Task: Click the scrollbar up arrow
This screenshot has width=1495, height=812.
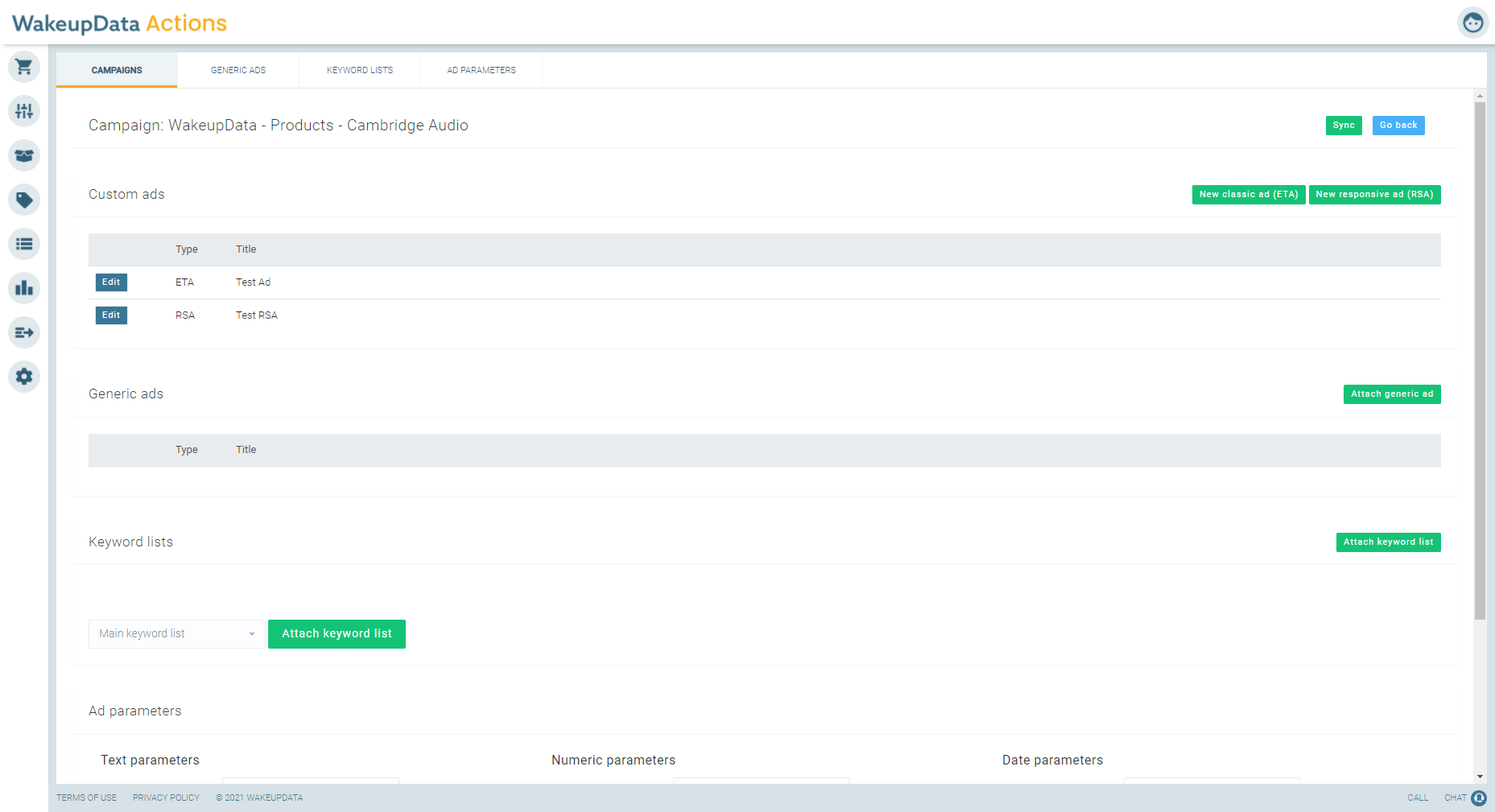Action: point(1480,96)
